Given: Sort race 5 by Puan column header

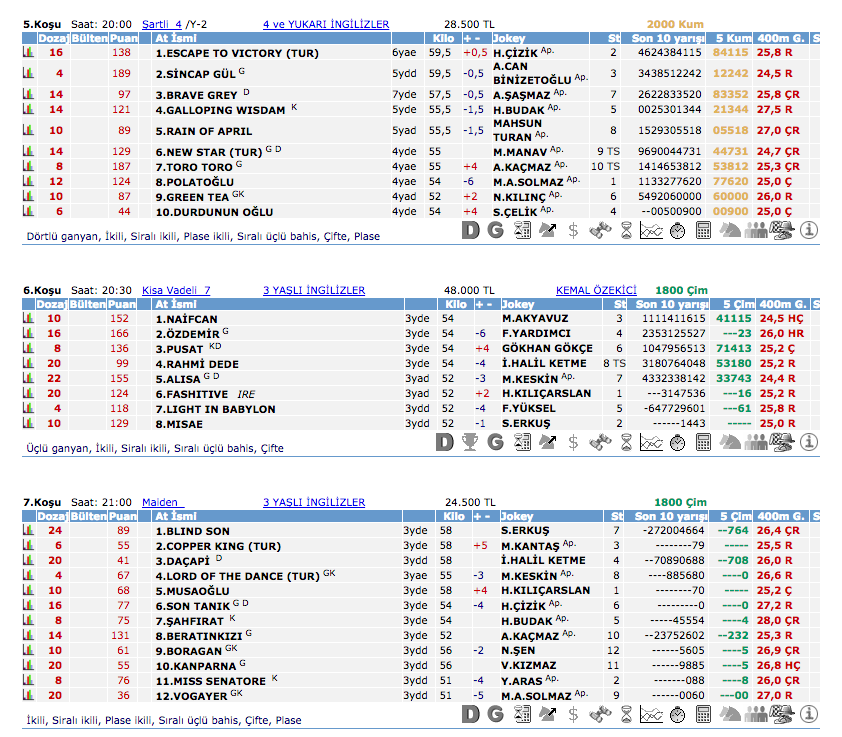Looking at the screenshot, I should [122, 38].
